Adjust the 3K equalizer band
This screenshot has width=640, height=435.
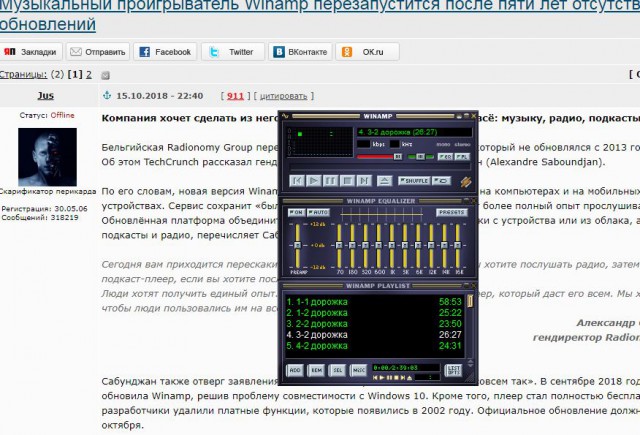405,246
